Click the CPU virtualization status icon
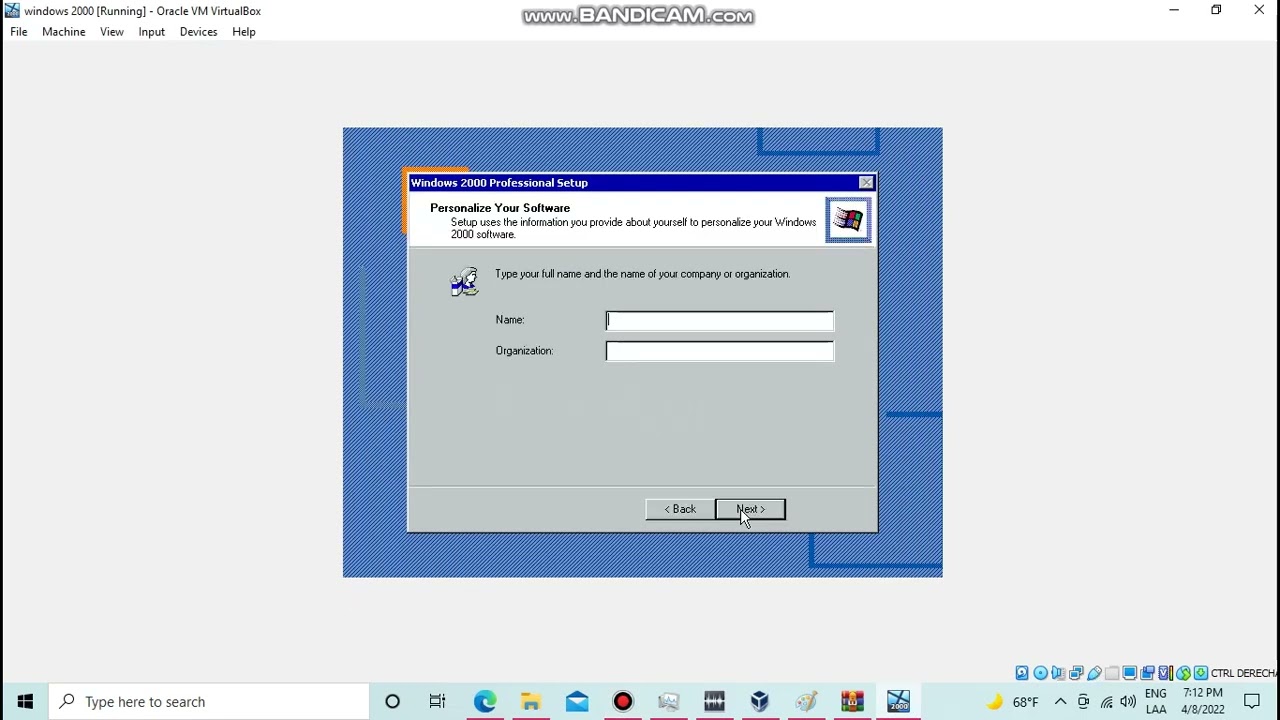The width and height of the screenshot is (1280, 720). point(1165,673)
